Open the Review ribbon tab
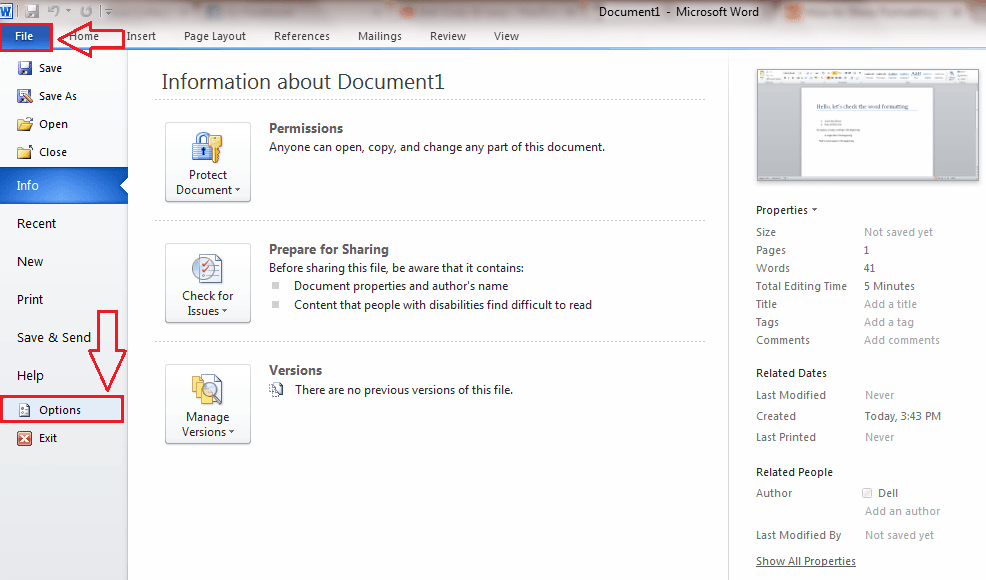The height and width of the screenshot is (580, 986). click(x=448, y=36)
